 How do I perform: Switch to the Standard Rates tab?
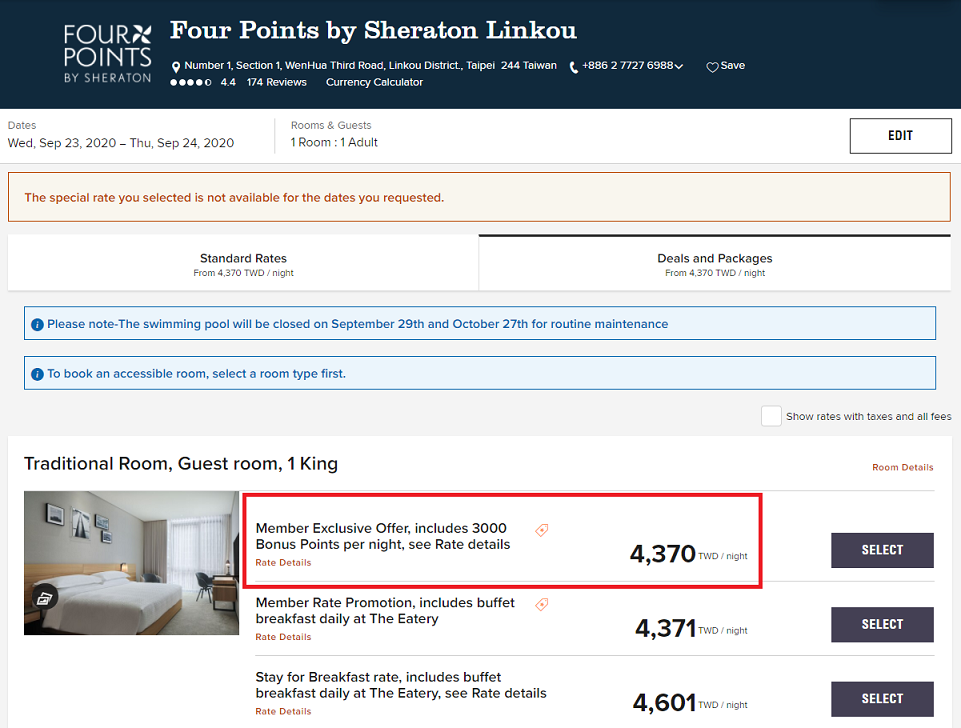243,264
